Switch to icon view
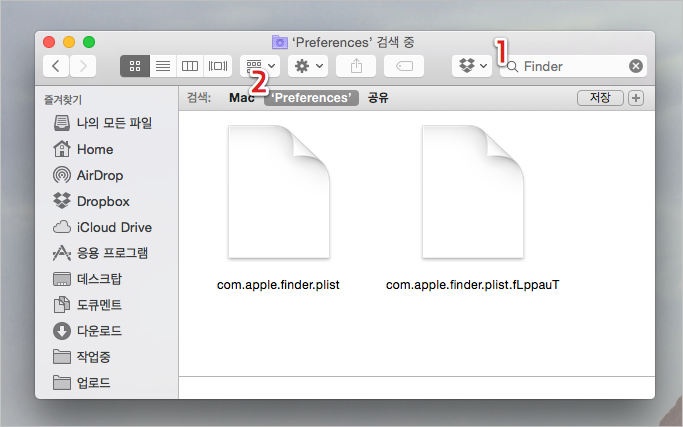Screen dimensions: 683x427 point(135,66)
